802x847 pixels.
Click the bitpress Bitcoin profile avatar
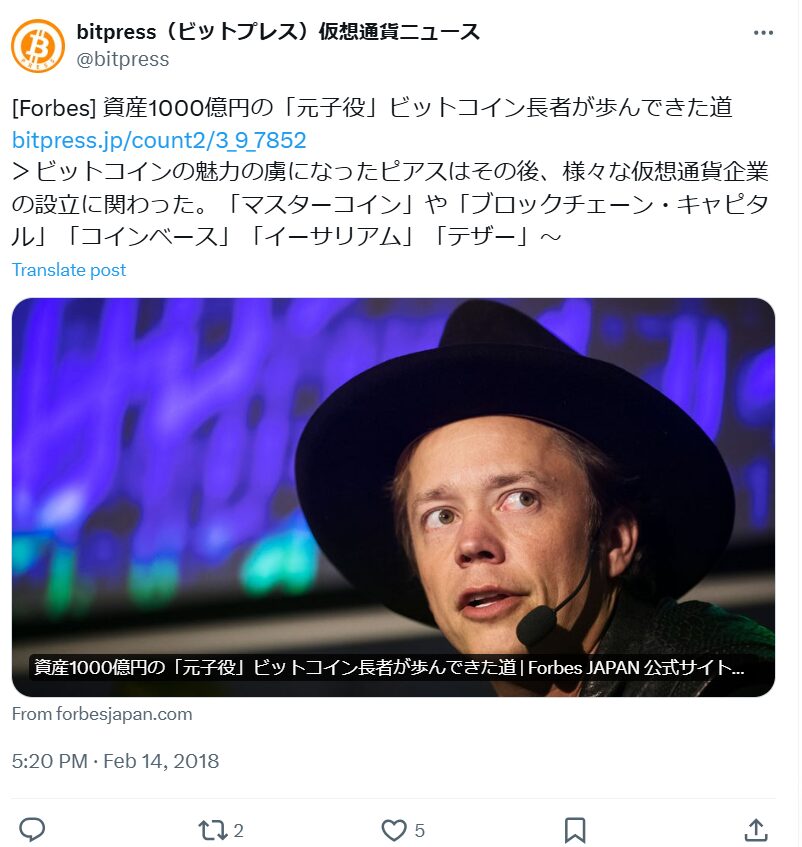pos(40,45)
